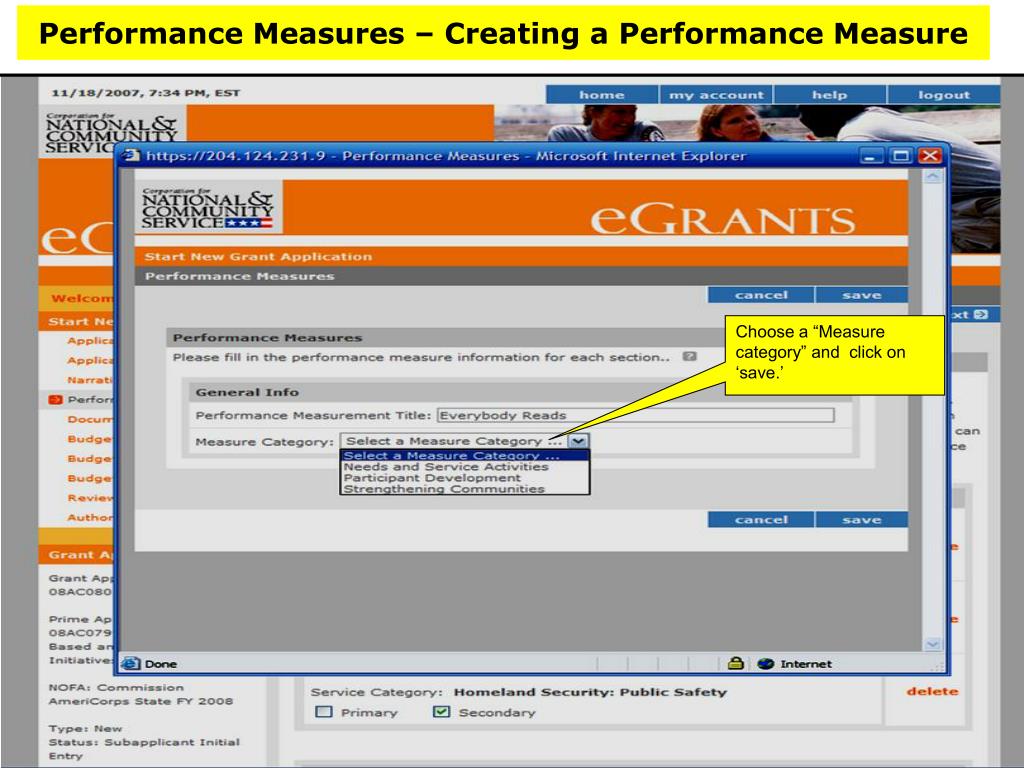Click the National & Community Service logo in popup
Screen dimensions: 1024x768
208,209
